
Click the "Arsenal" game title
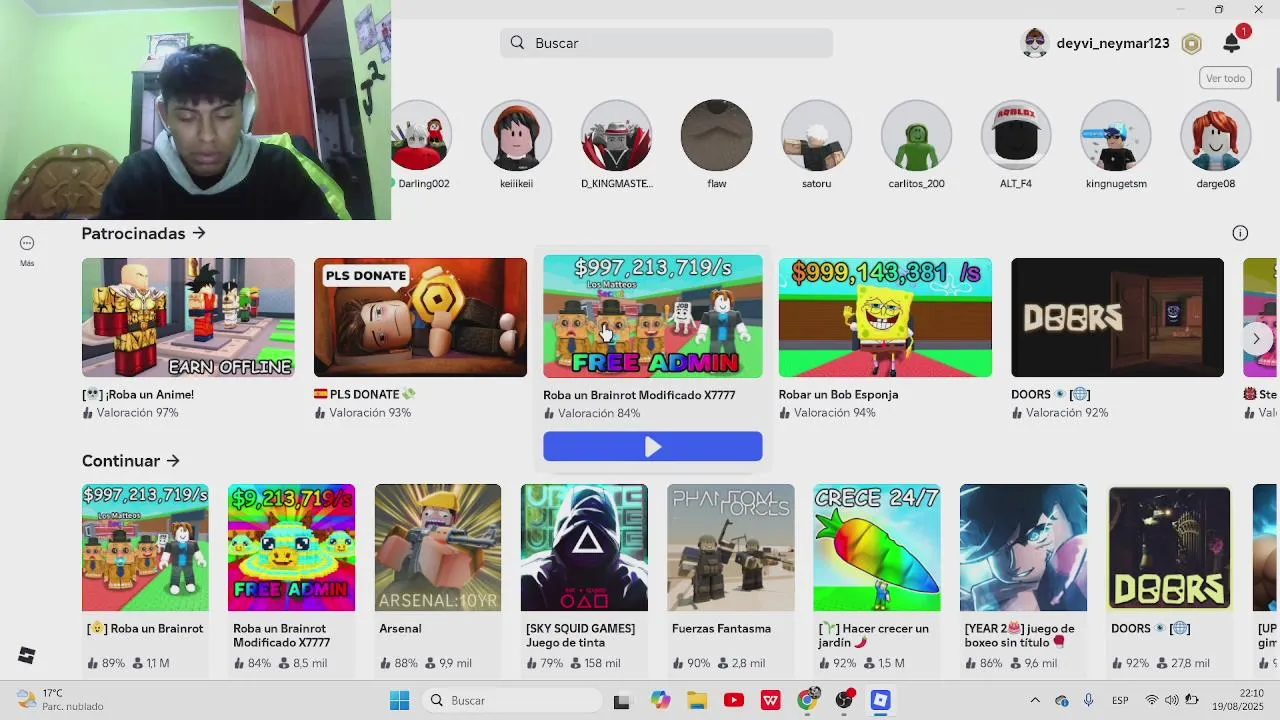(400, 629)
